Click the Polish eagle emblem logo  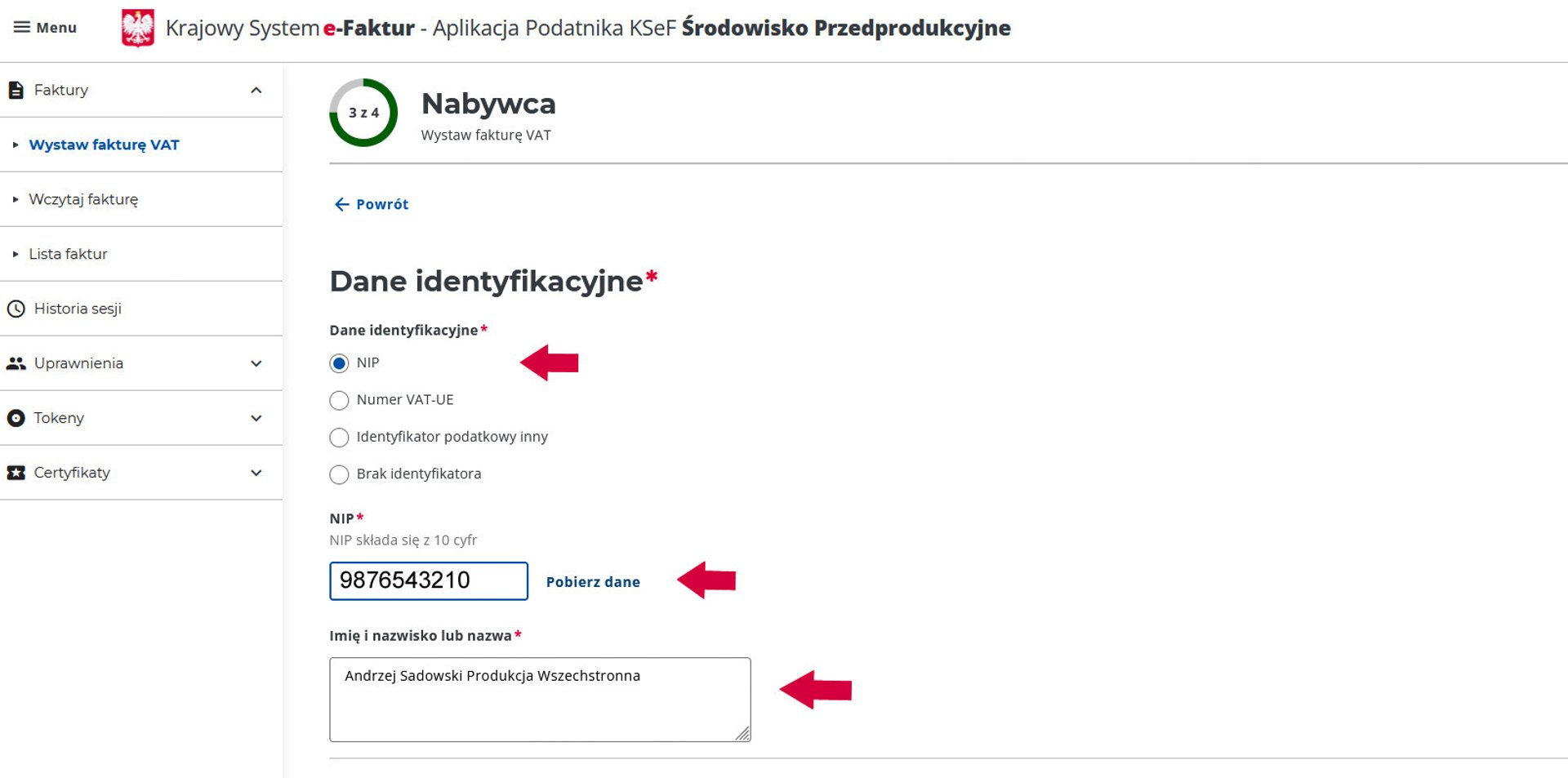coord(137,28)
